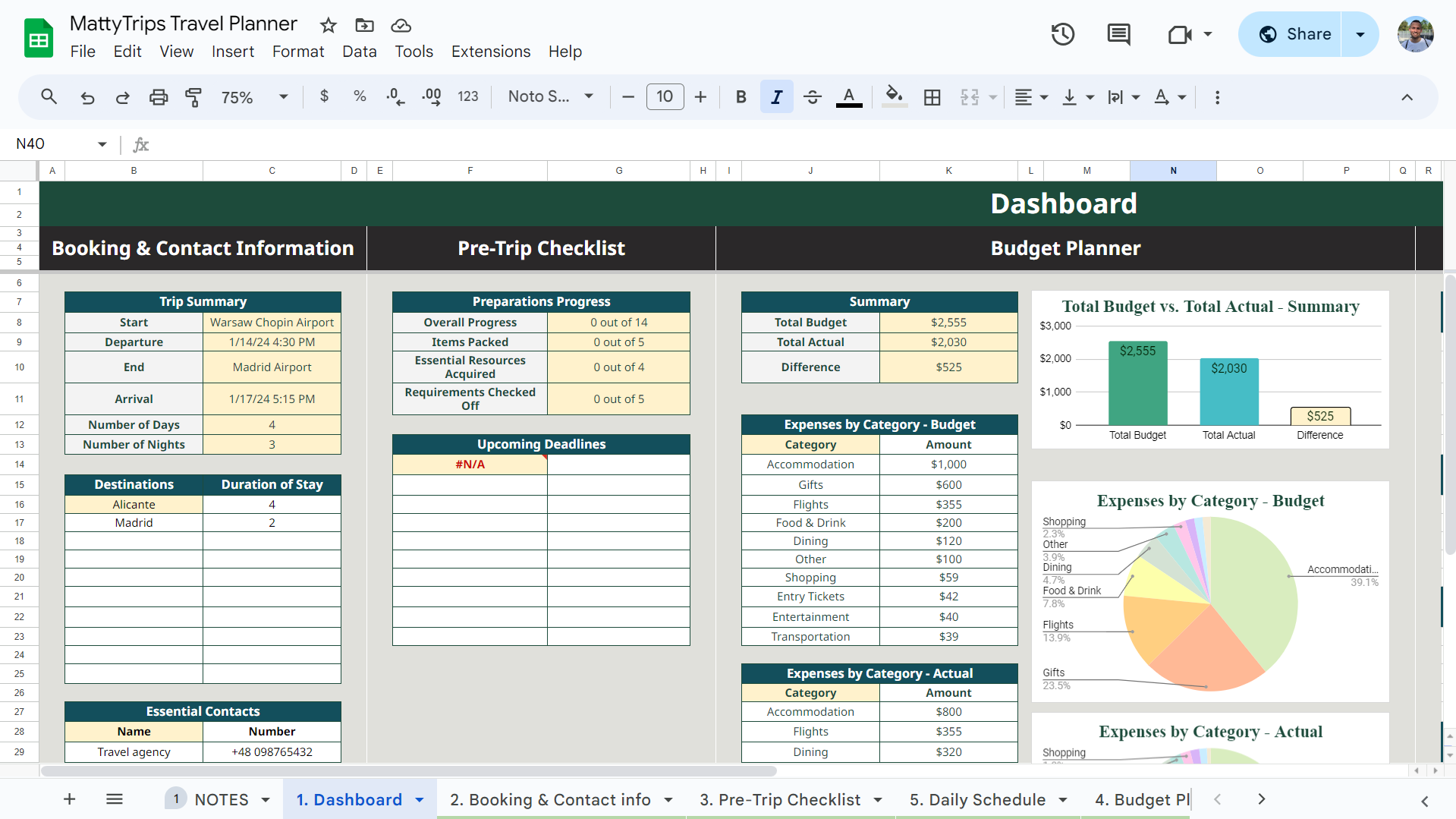Redo the last action

122,97
